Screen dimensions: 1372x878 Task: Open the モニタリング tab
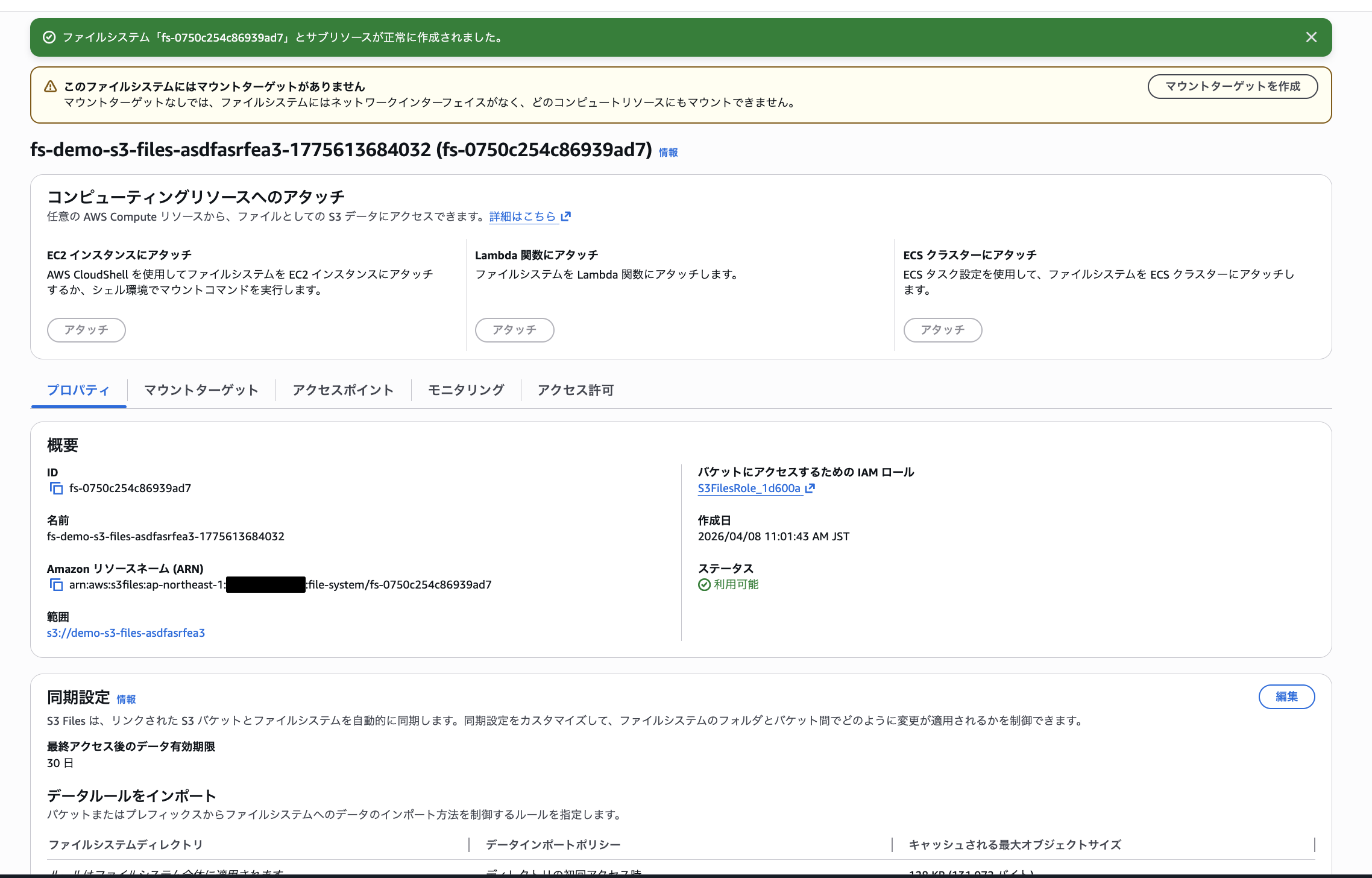466,390
